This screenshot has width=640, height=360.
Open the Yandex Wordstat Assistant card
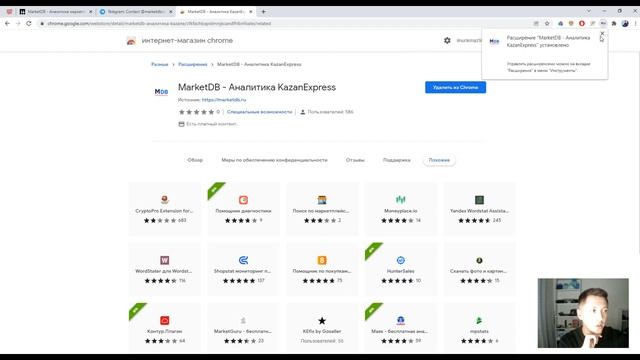[479, 209]
